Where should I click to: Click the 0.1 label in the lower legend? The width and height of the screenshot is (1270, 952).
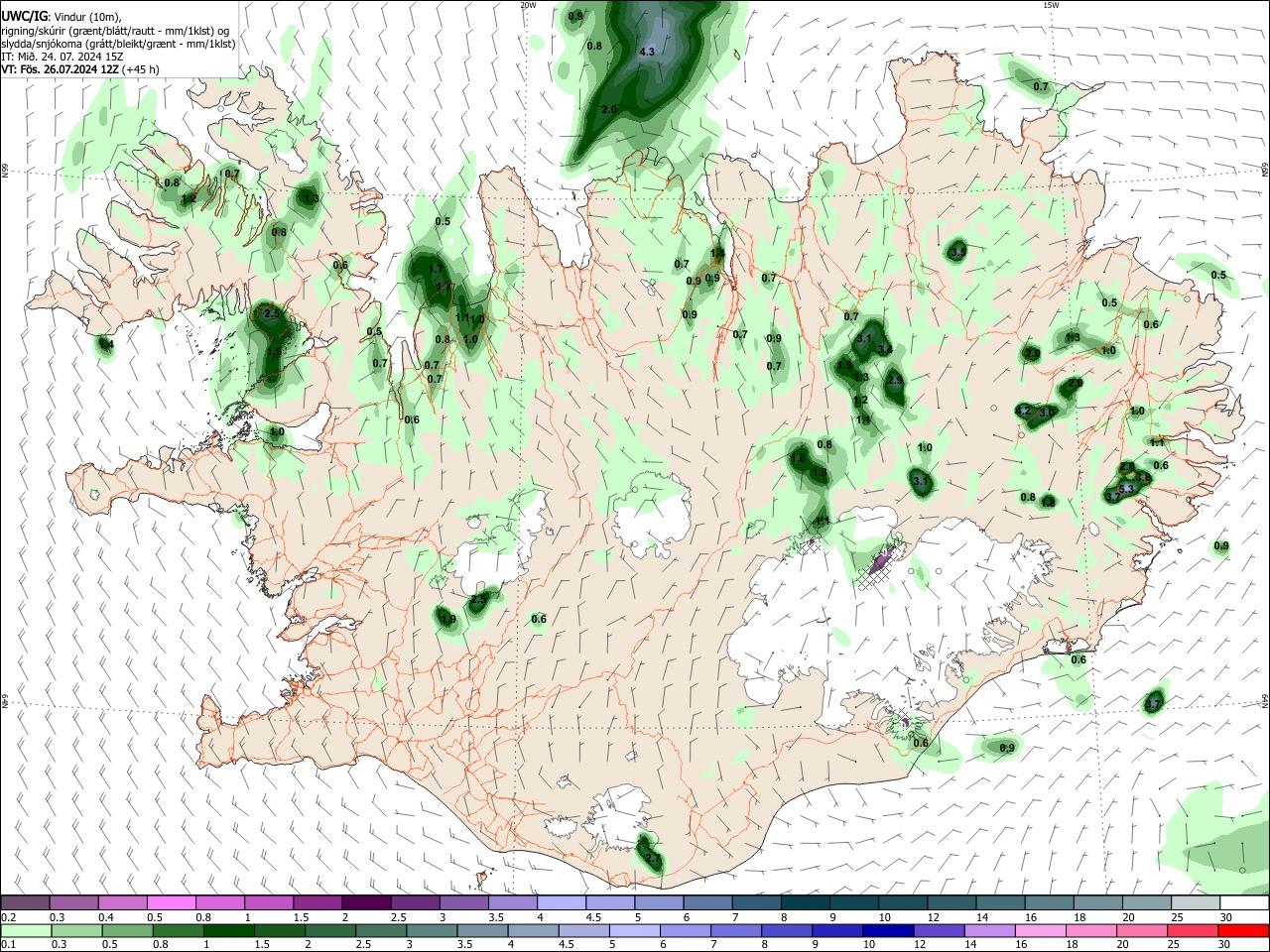pyautogui.click(x=8, y=945)
